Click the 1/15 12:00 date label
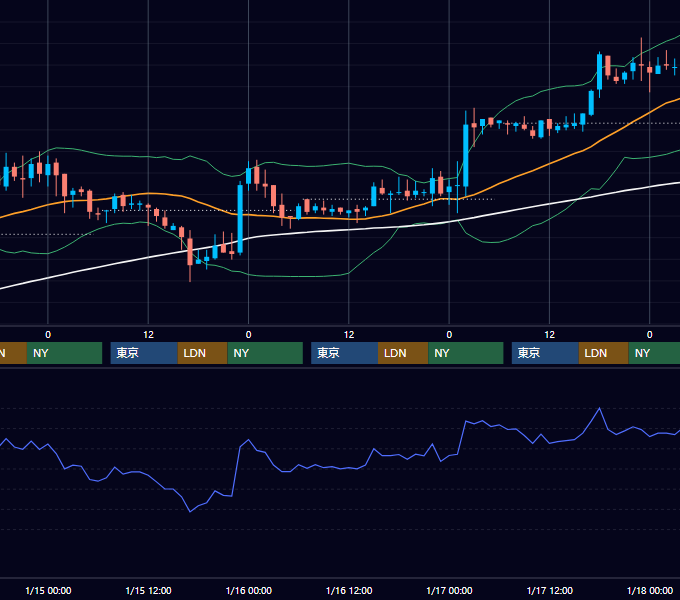This screenshot has width=680, height=600. [148, 590]
